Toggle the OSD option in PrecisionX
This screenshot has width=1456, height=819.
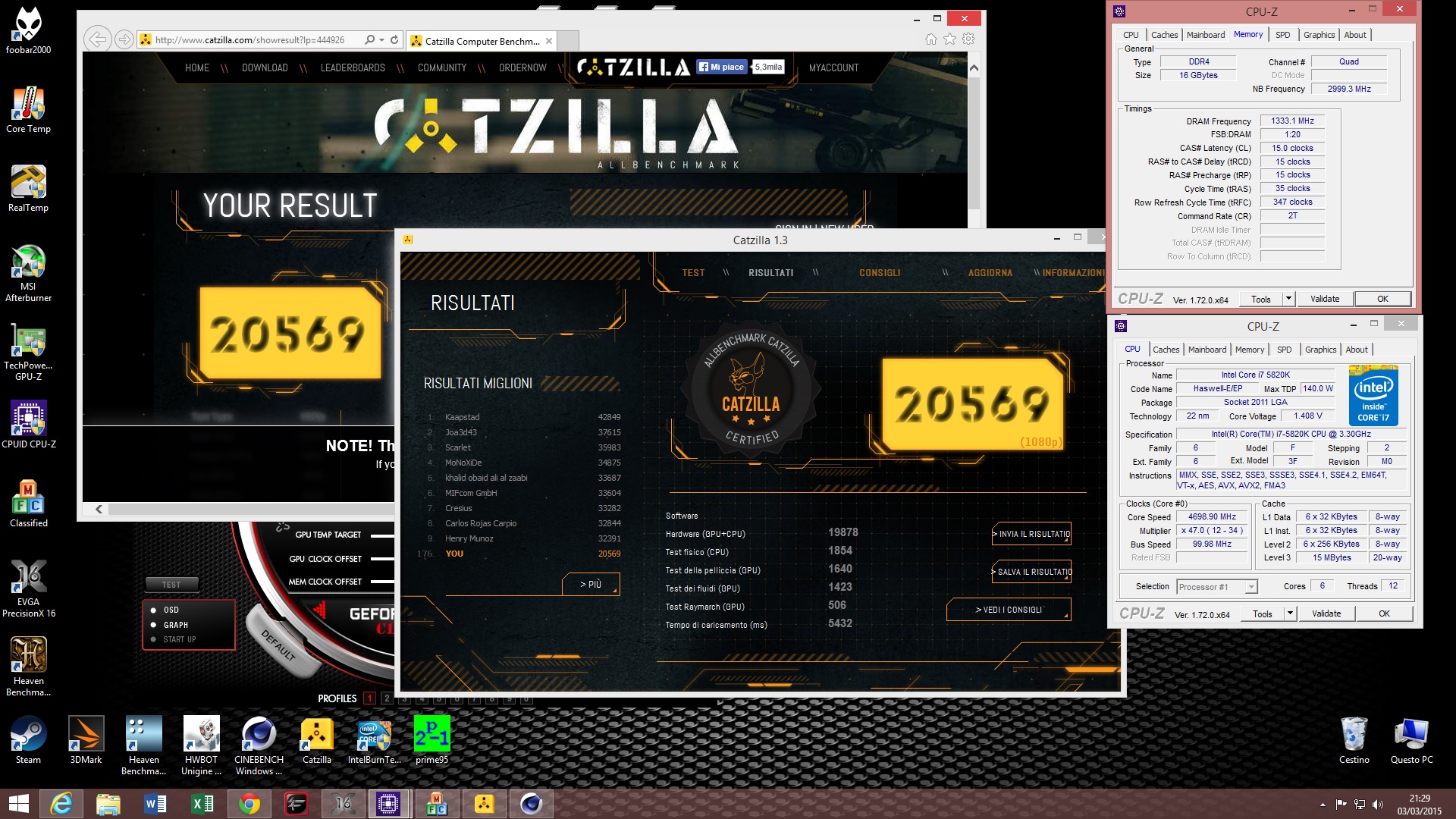165,610
